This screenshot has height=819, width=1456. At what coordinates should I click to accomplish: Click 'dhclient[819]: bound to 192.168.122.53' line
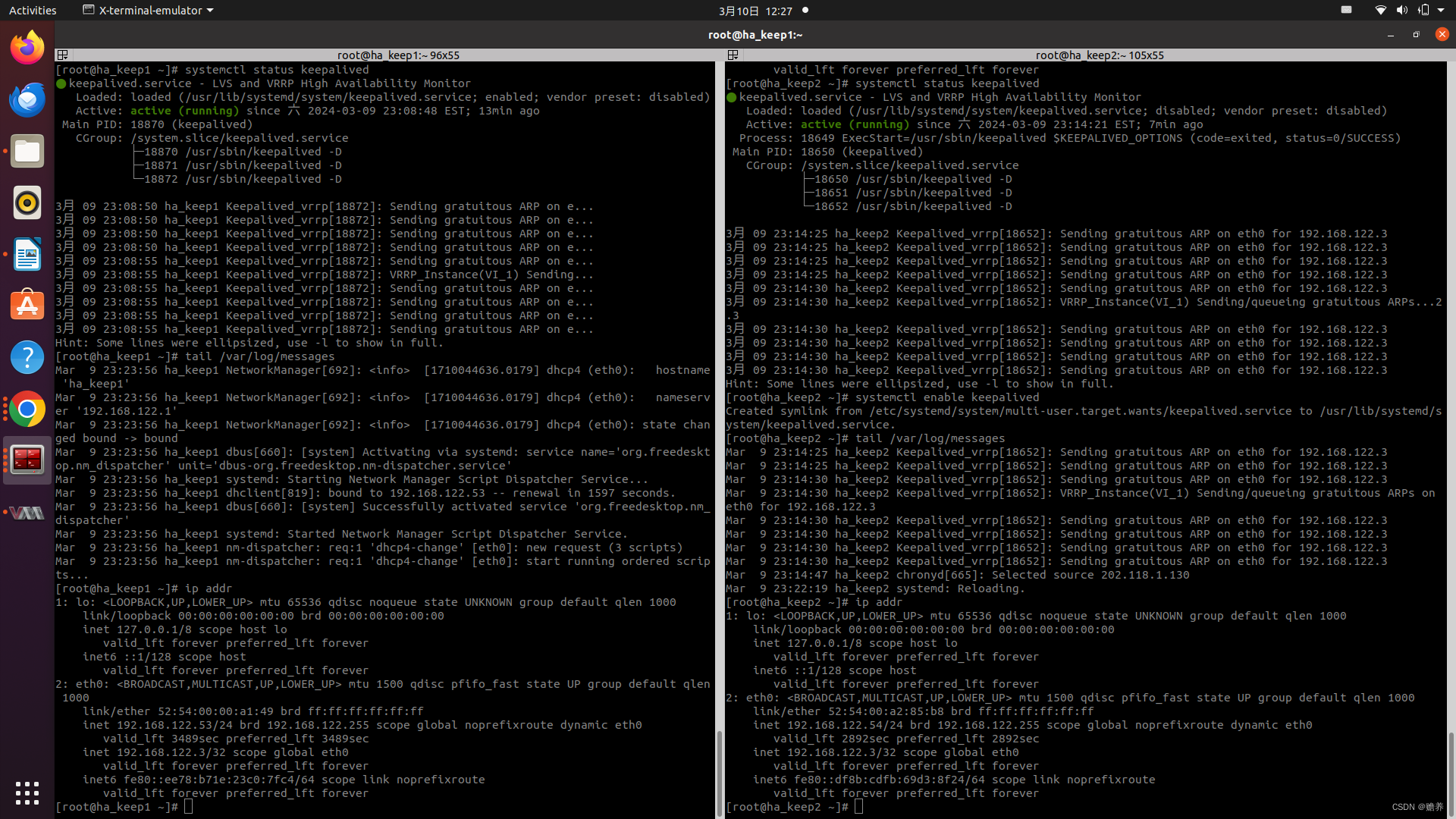(x=365, y=493)
